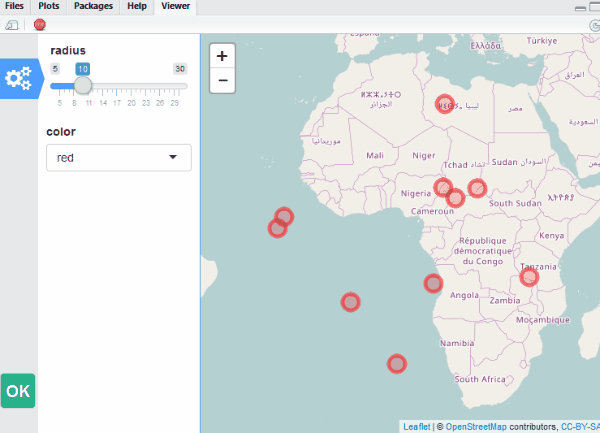Open the Leaflet attribution link
The image size is (600, 433).
tap(416, 426)
